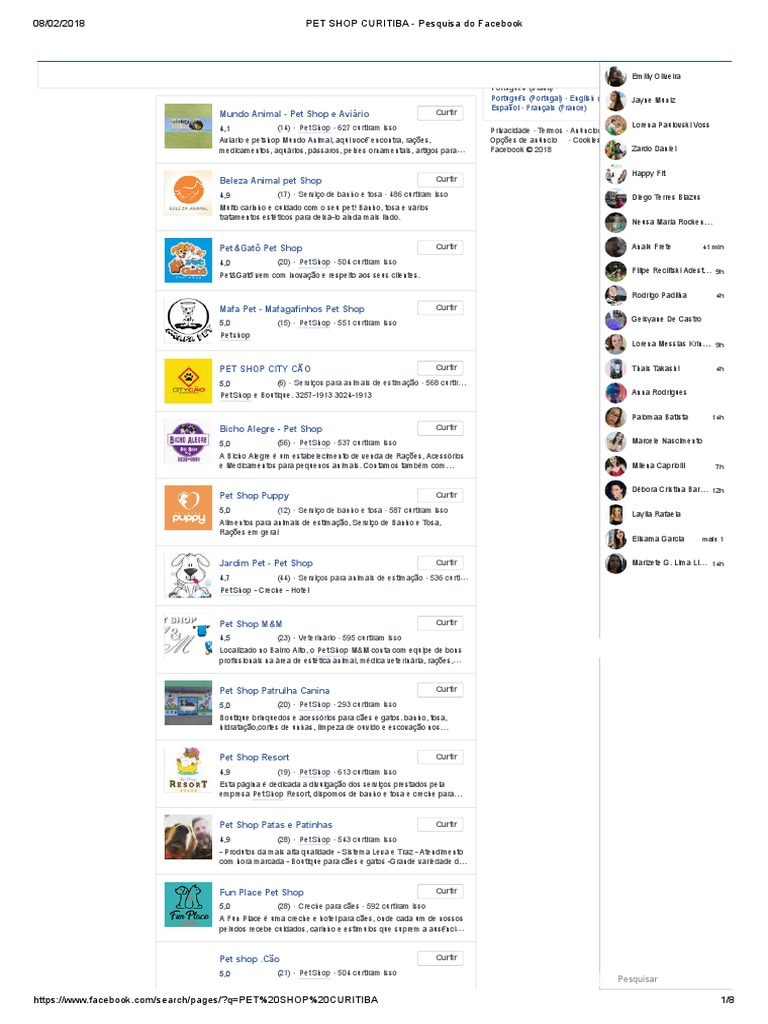768x1024 pixels.
Task: Like Fun Place Pet Shop with Curtir
Action: click(x=440, y=891)
